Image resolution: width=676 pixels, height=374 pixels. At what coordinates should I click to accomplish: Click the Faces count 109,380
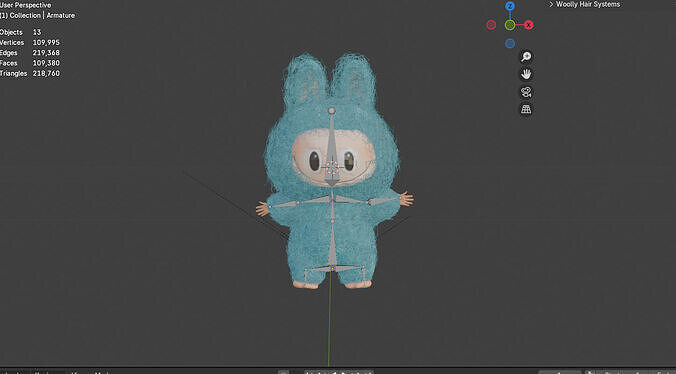[x=46, y=63]
